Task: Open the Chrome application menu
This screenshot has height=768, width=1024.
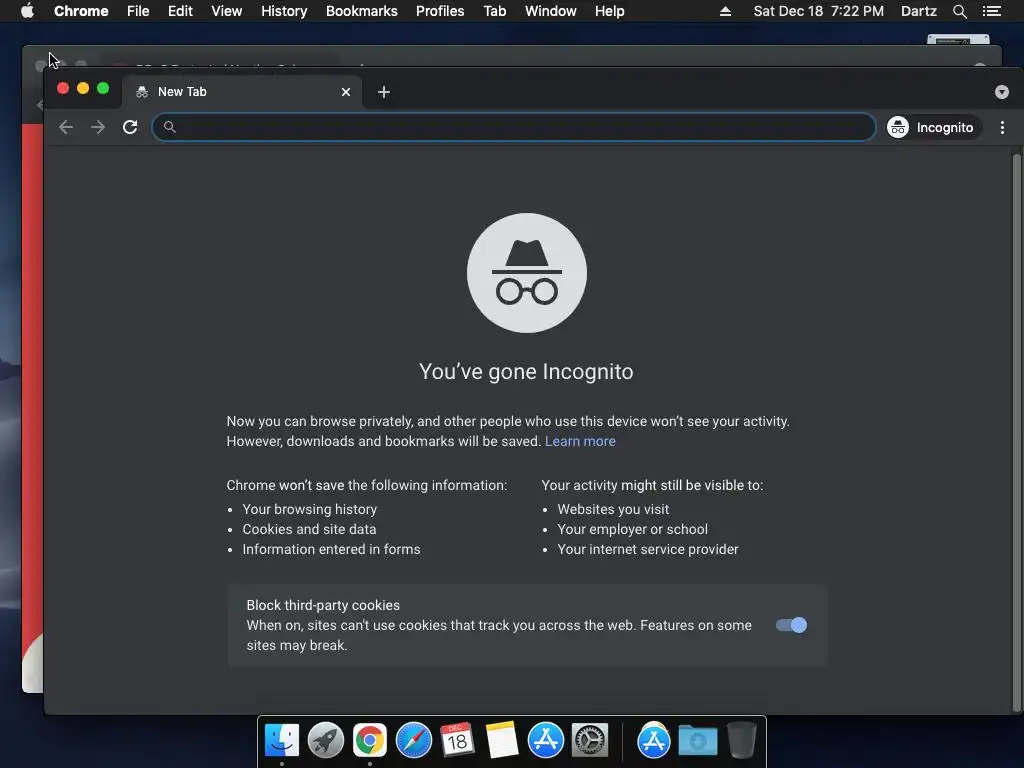Action: (x=81, y=11)
